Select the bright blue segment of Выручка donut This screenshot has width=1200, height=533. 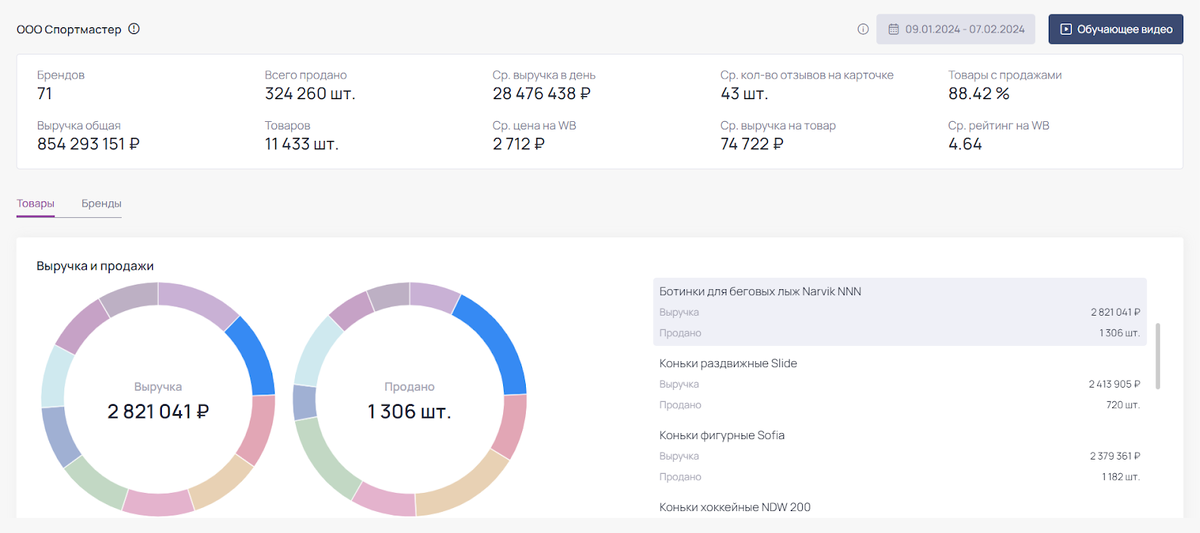point(252,355)
